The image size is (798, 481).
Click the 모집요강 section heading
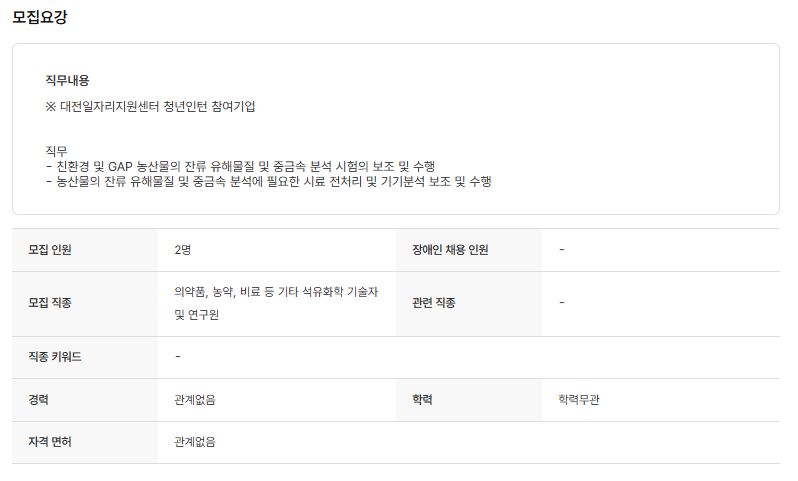(x=40, y=17)
